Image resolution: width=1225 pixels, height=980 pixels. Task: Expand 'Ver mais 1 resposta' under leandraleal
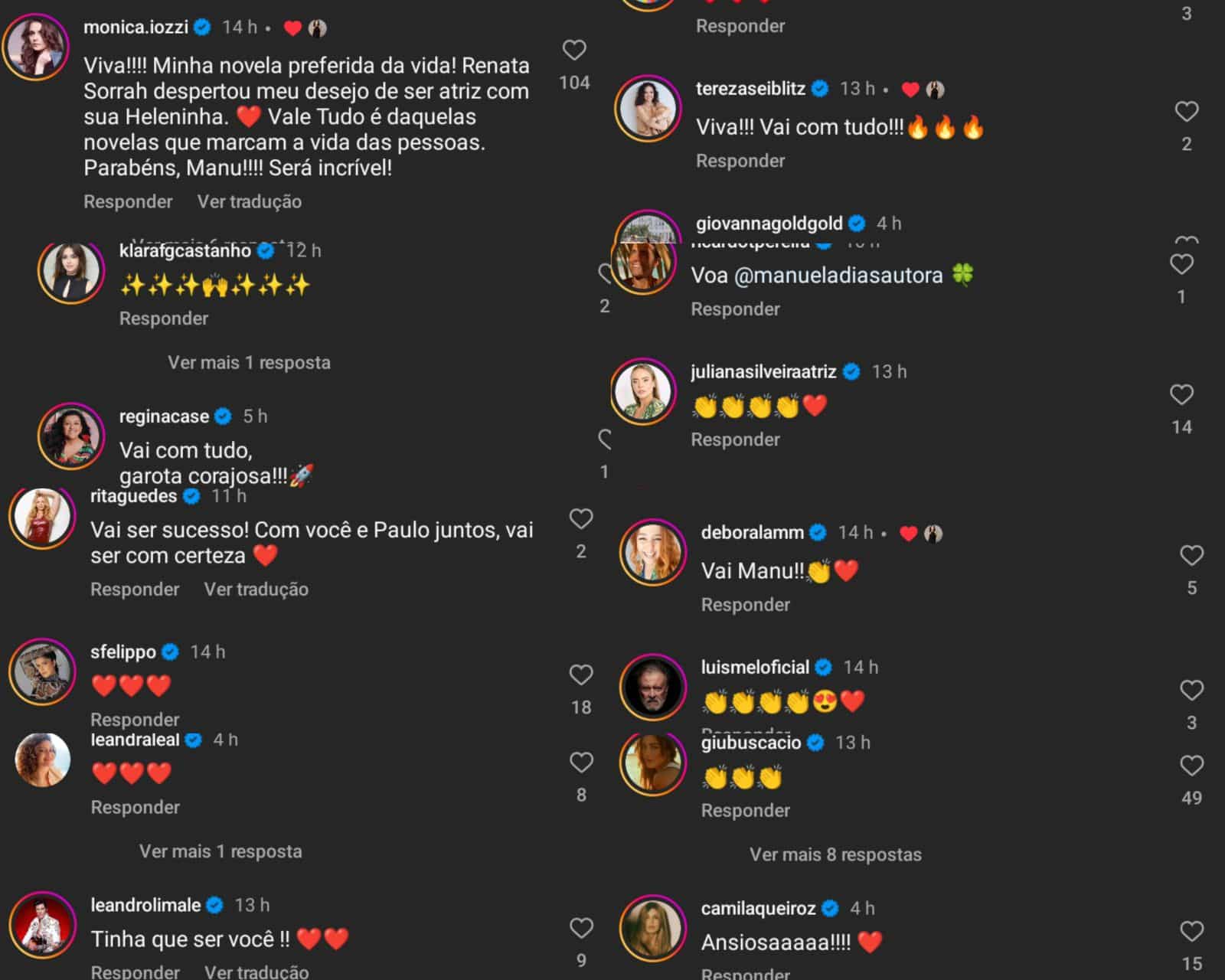click(220, 851)
